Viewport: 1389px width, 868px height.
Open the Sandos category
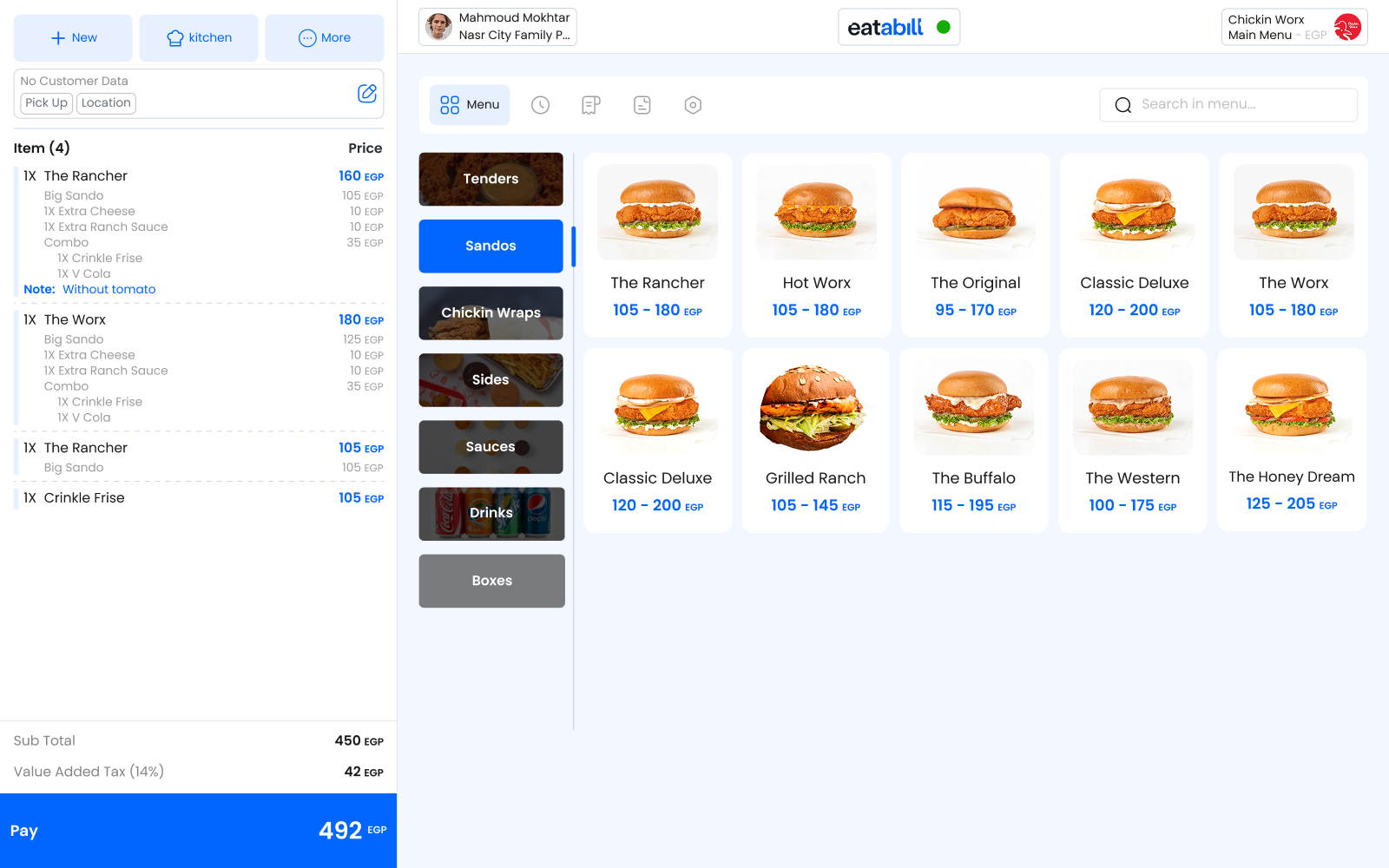pos(491,246)
